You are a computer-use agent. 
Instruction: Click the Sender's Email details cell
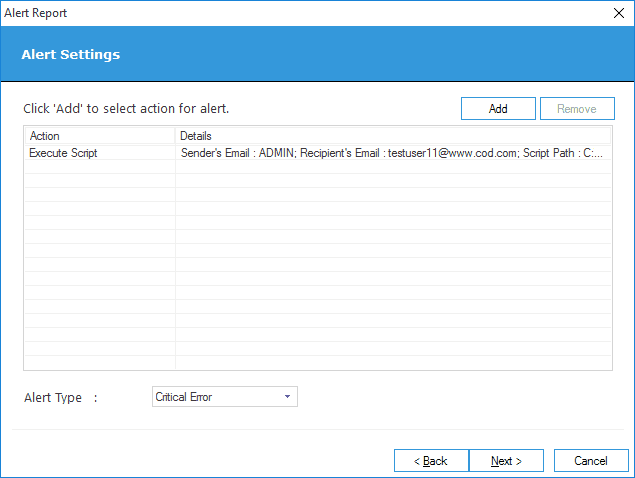point(392,153)
